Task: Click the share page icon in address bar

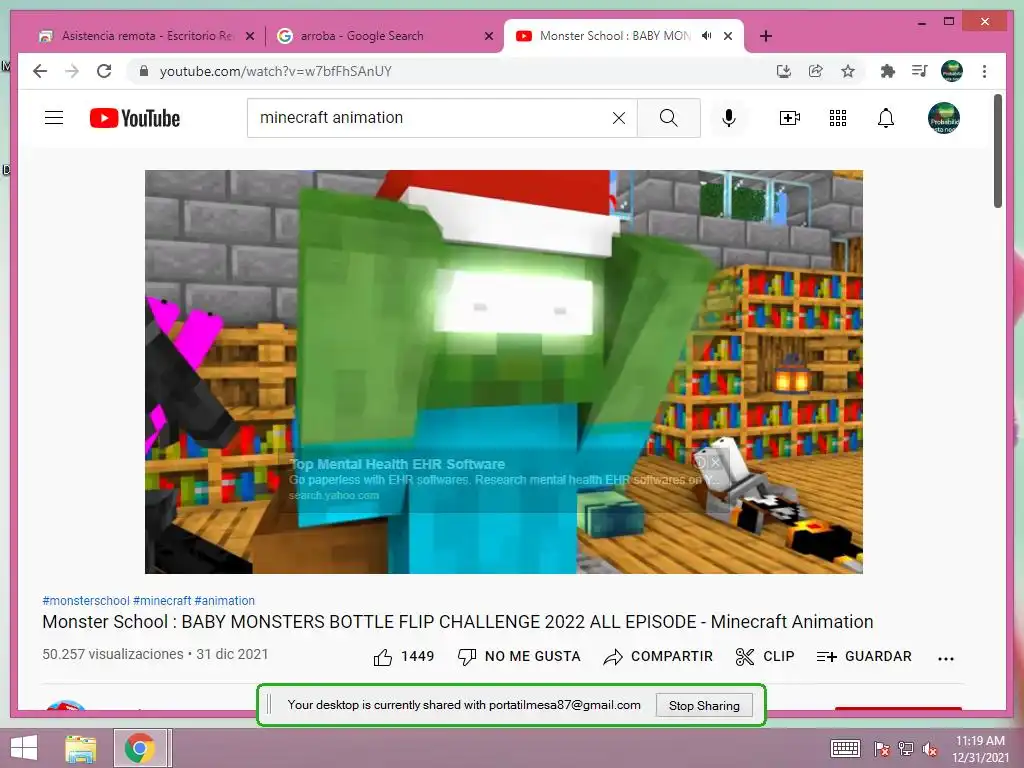Action: point(816,71)
